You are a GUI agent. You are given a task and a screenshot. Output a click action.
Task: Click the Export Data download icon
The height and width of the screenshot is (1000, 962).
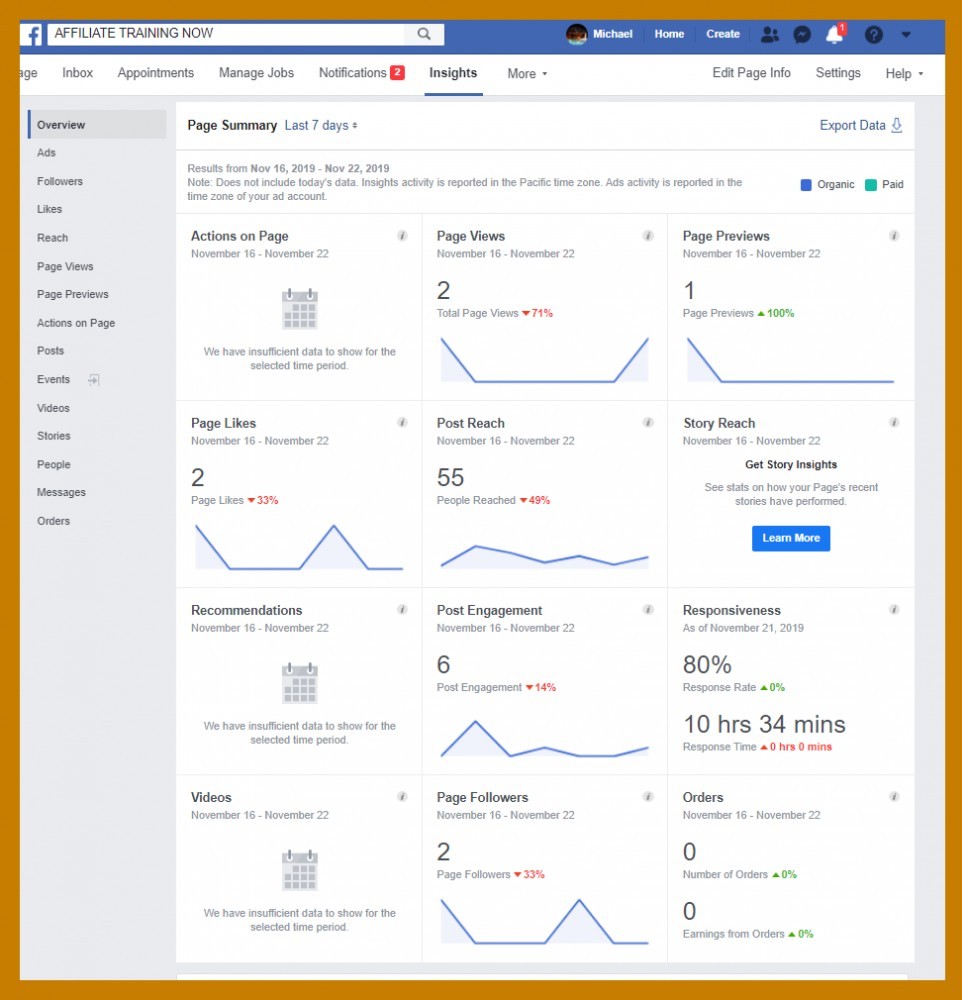coord(897,125)
